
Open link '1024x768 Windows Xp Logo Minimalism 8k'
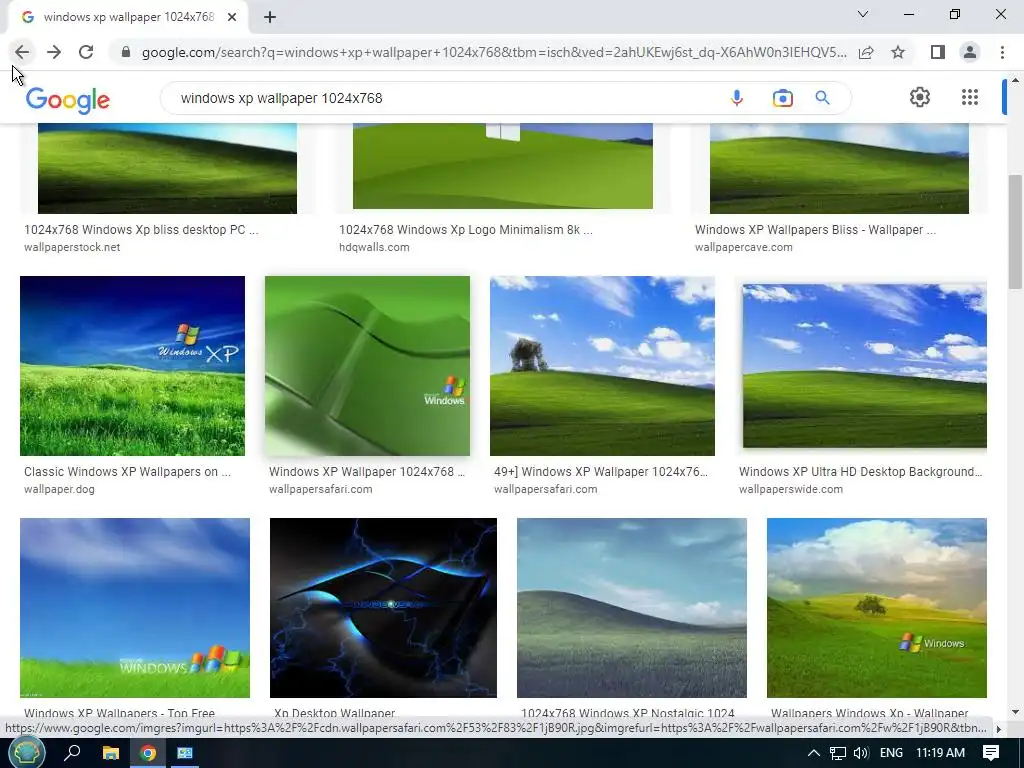click(x=466, y=230)
